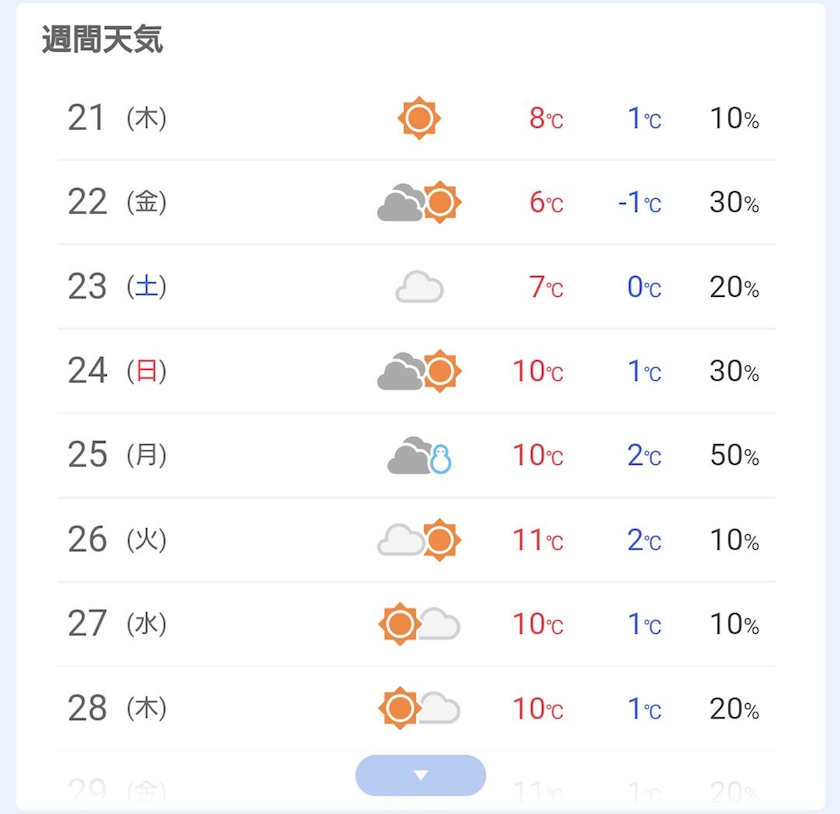Screen dimensions: 840x814
Task: Click the low temperature 0℃ for the 23rd
Action: click(644, 288)
